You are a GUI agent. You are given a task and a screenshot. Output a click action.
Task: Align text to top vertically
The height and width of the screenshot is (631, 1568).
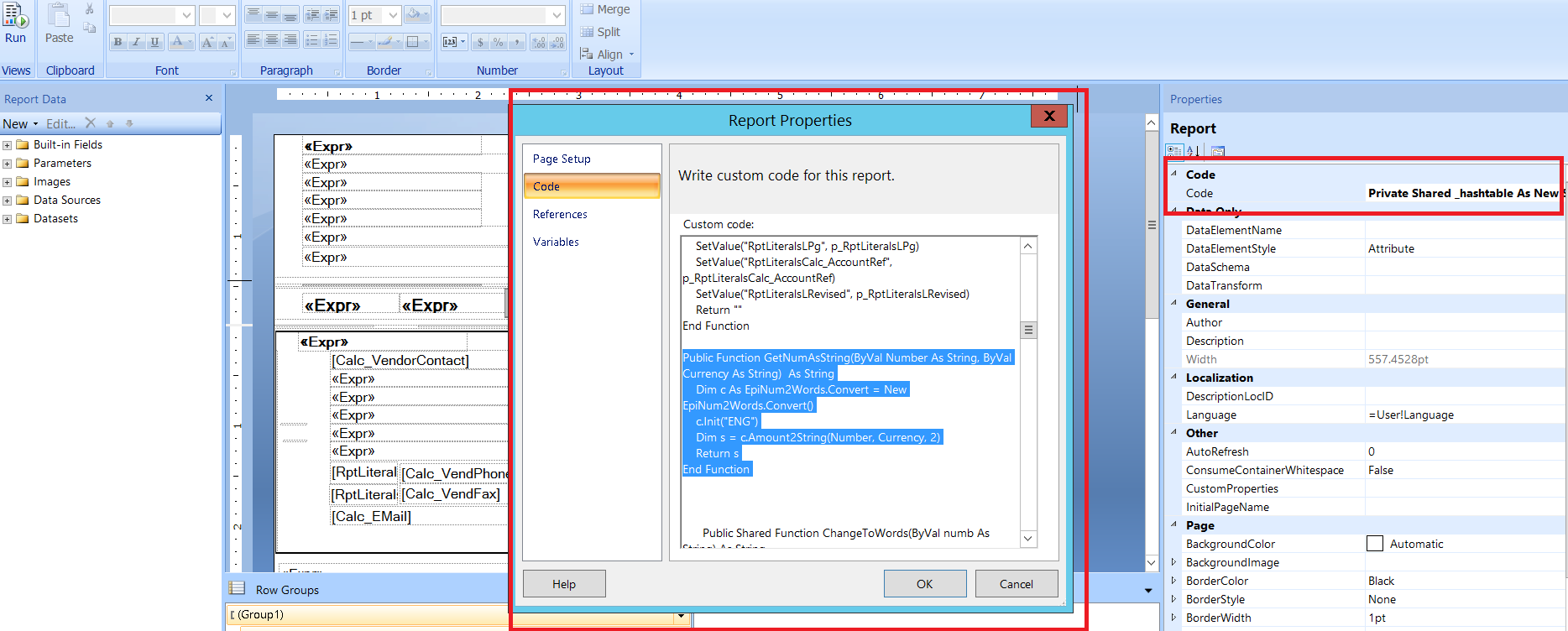[x=253, y=15]
